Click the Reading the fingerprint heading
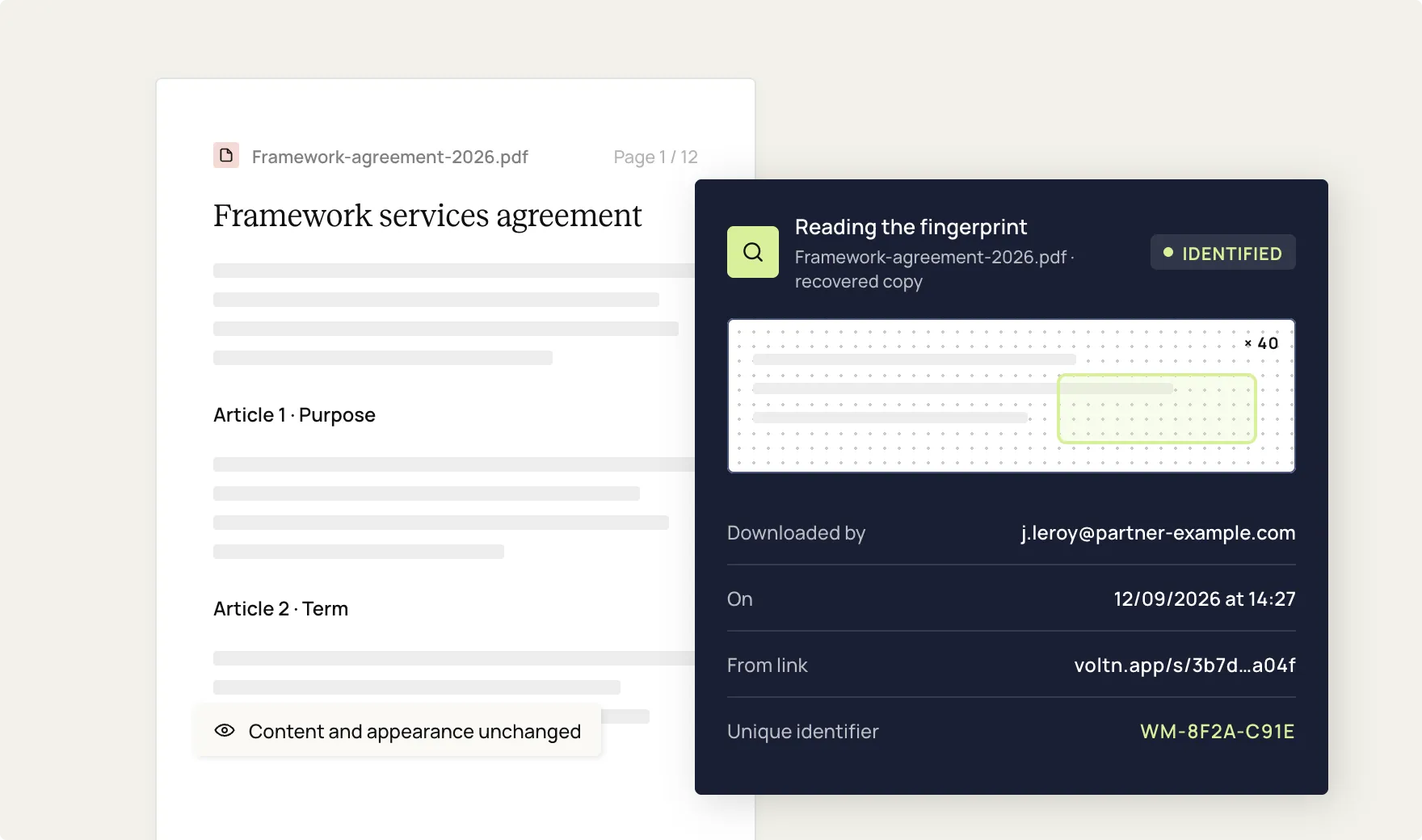 pos(911,227)
